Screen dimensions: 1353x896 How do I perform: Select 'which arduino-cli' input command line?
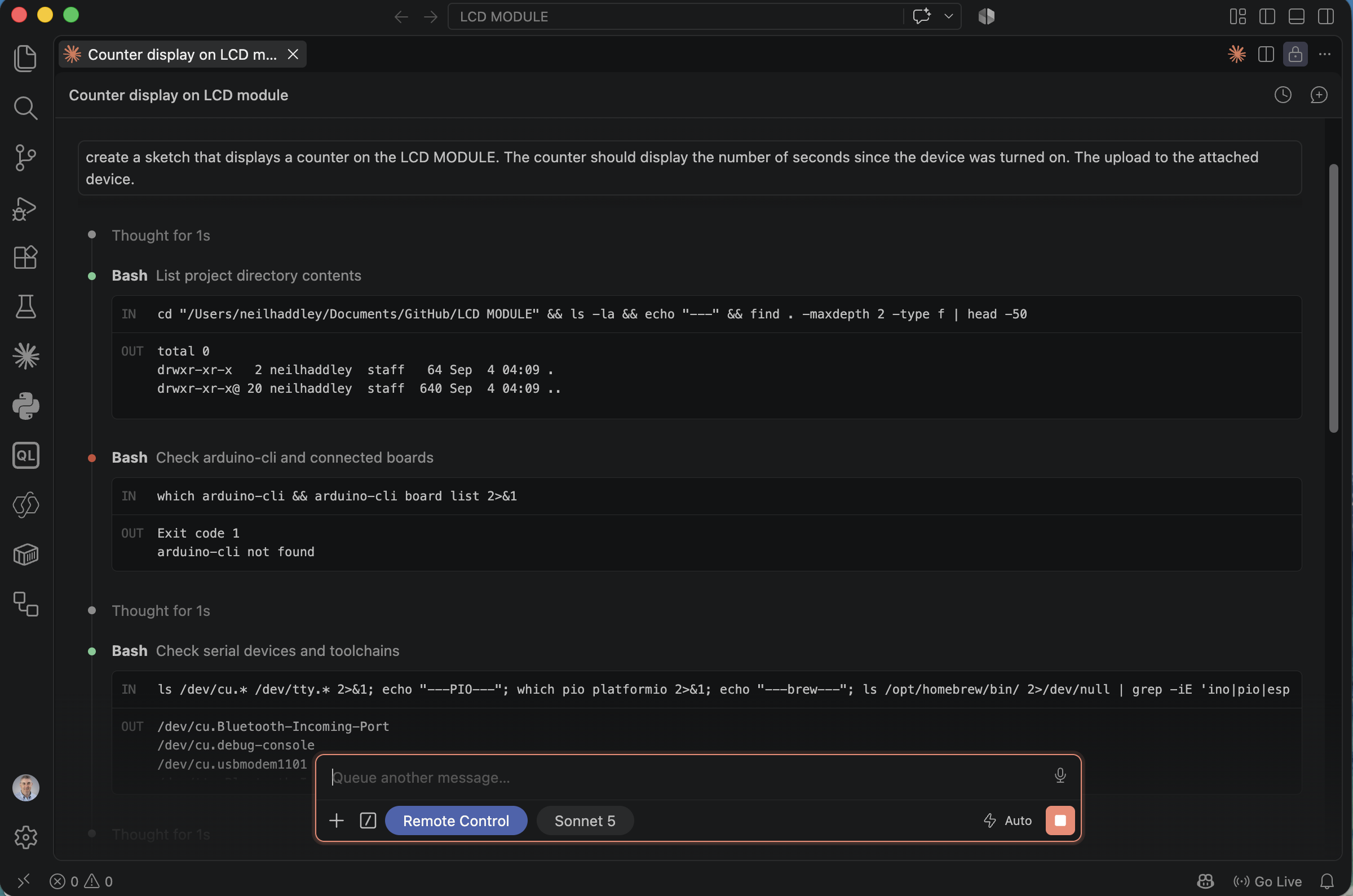point(337,496)
